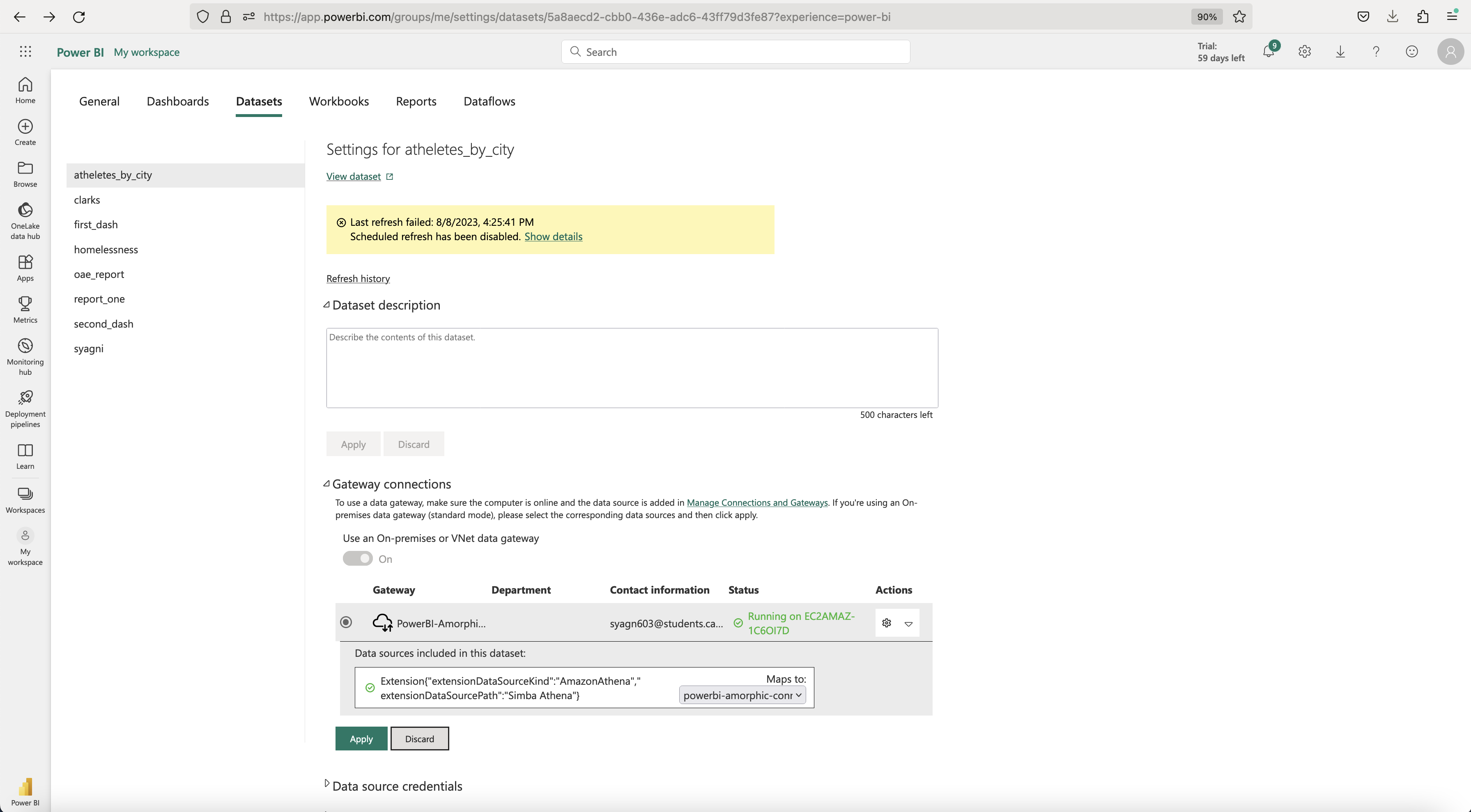Image resolution: width=1471 pixels, height=812 pixels.
Task: Click Discard under Dataset description
Action: pyautogui.click(x=414, y=444)
